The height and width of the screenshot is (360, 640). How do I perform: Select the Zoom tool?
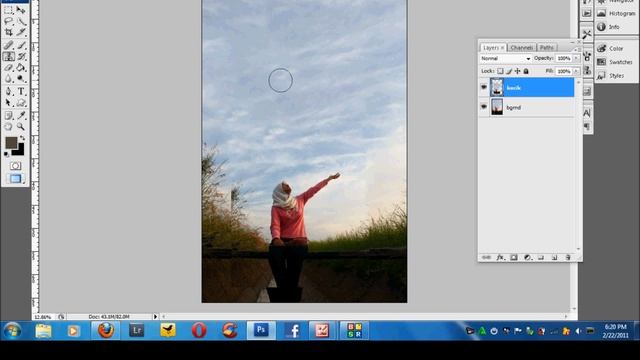[x=21, y=127]
